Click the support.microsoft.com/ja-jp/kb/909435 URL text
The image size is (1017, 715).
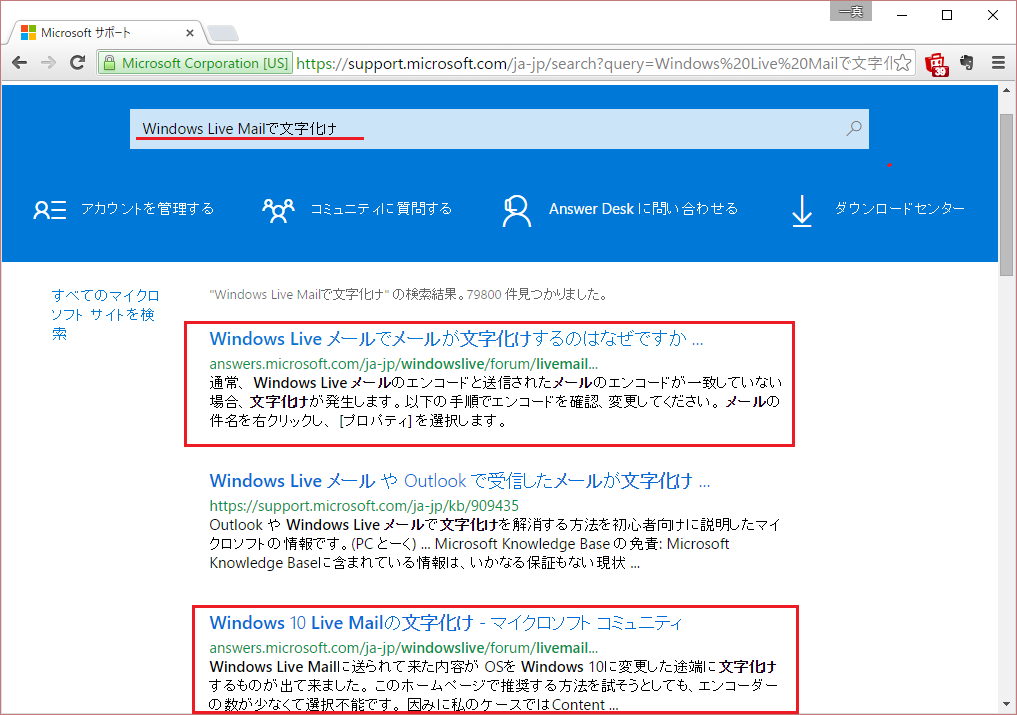click(364, 505)
